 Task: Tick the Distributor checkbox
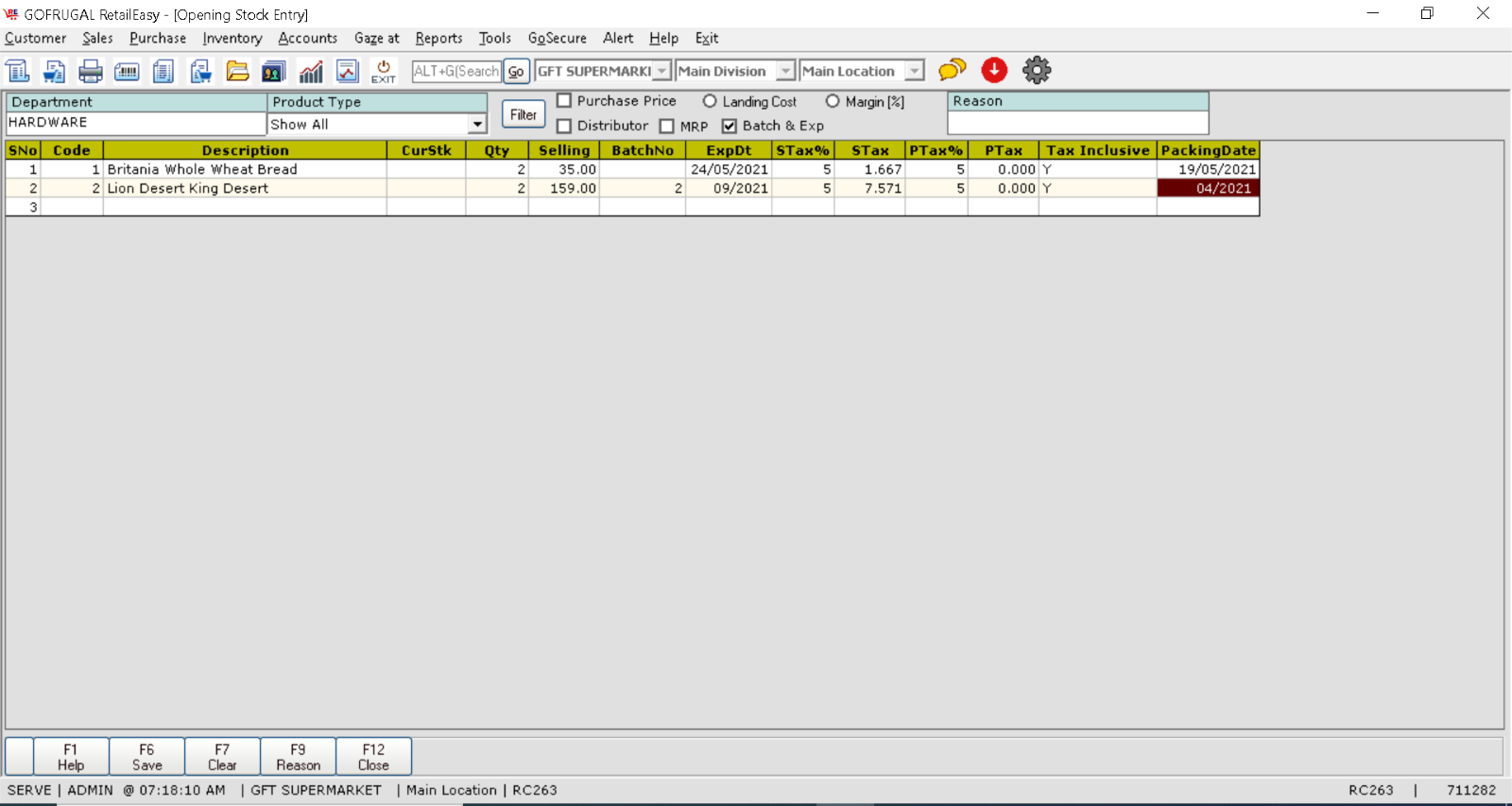pos(564,126)
